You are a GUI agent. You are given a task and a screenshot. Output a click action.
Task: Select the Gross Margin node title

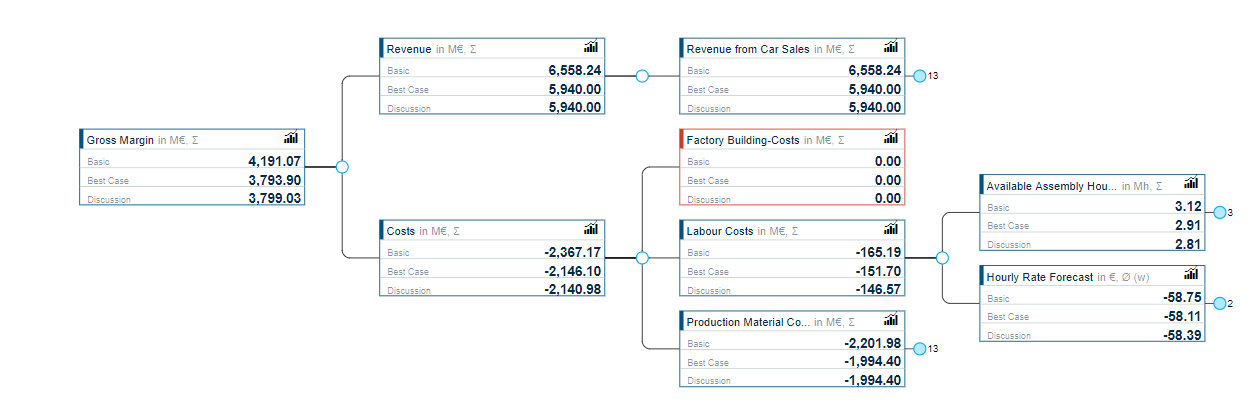coord(120,140)
